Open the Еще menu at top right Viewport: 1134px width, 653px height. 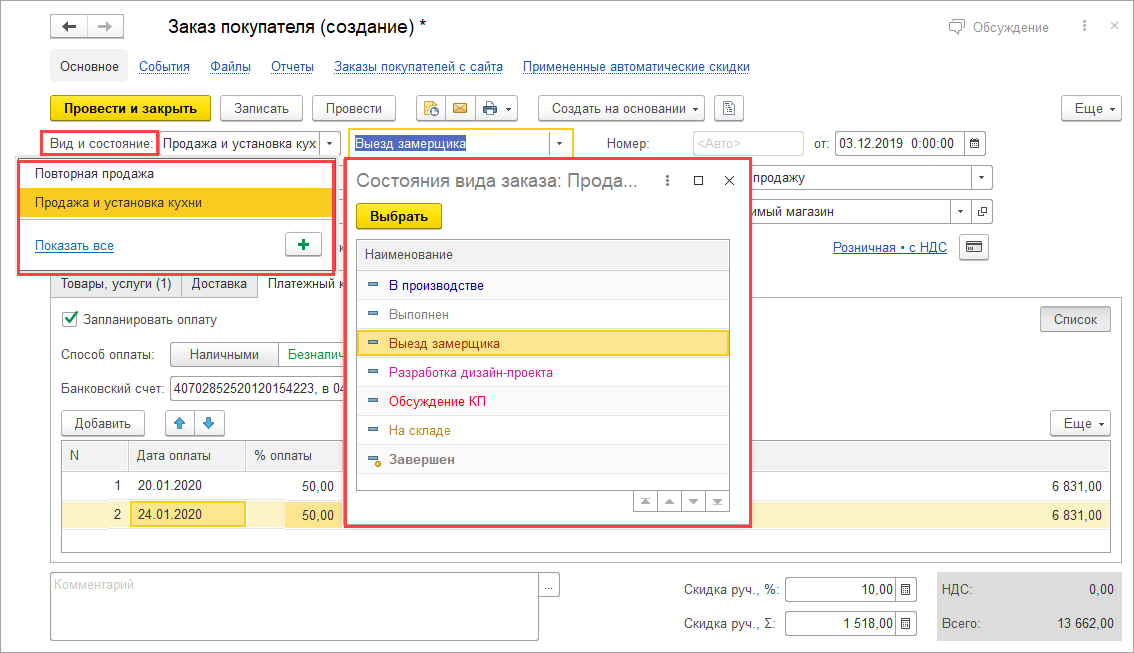tap(1088, 108)
